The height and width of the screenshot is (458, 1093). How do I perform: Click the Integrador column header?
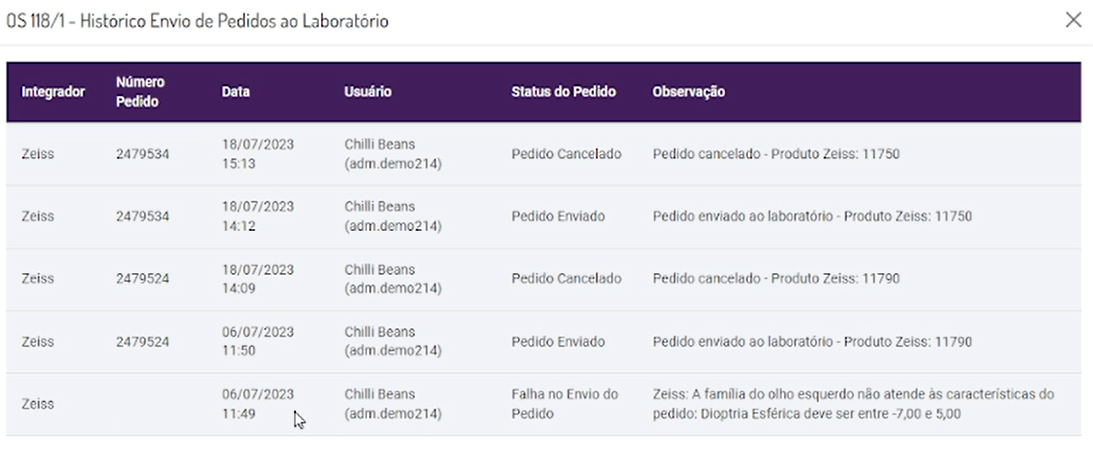click(52, 92)
